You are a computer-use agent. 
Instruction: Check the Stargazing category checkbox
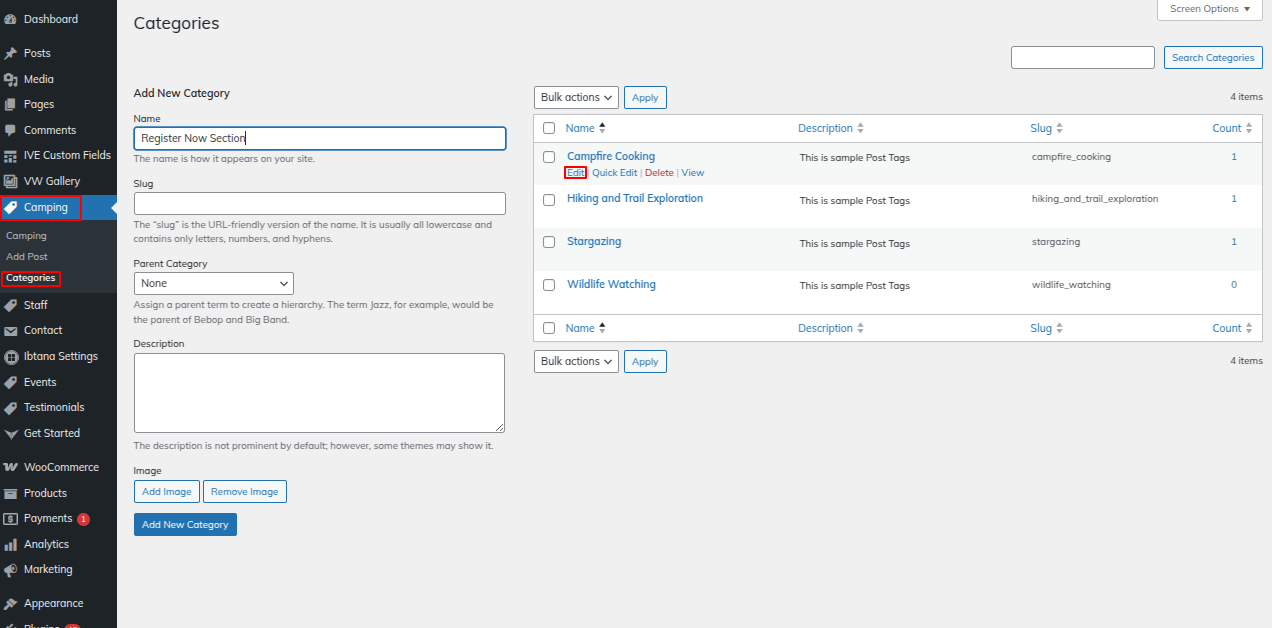click(x=548, y=242)
